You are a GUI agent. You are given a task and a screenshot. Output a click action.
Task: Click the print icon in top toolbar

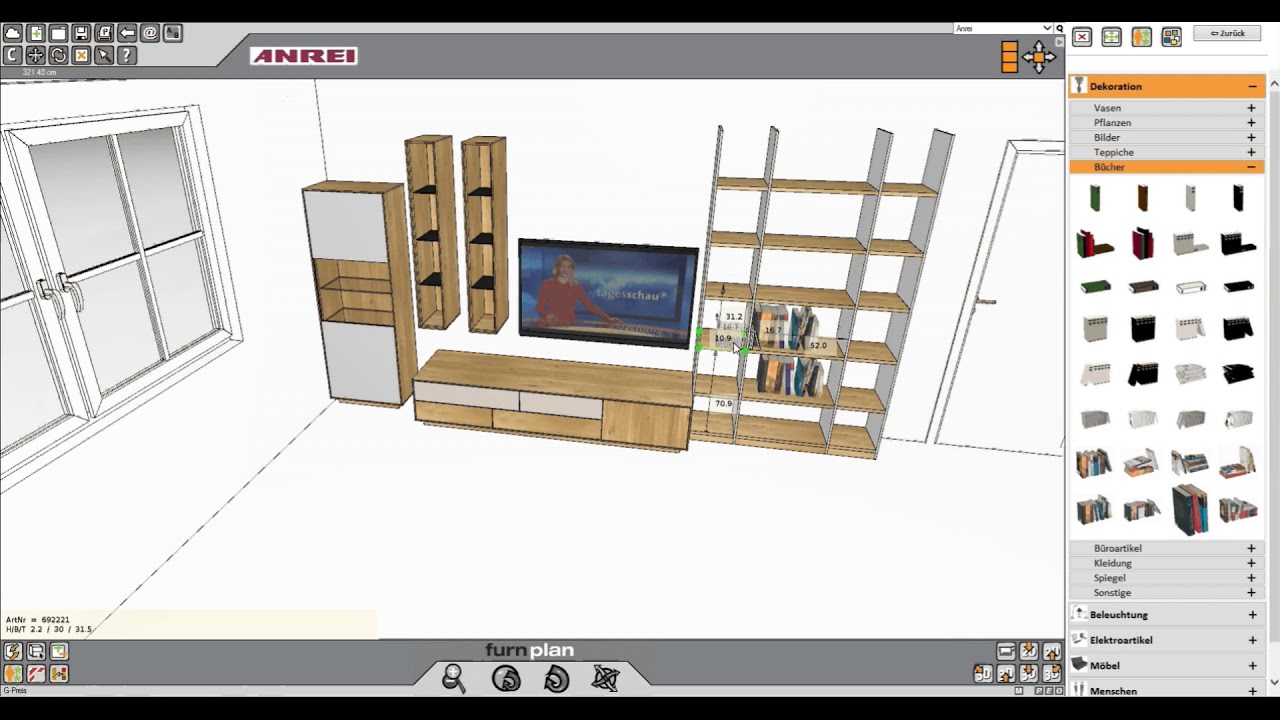pyautogui.click(x=104, y=33)
